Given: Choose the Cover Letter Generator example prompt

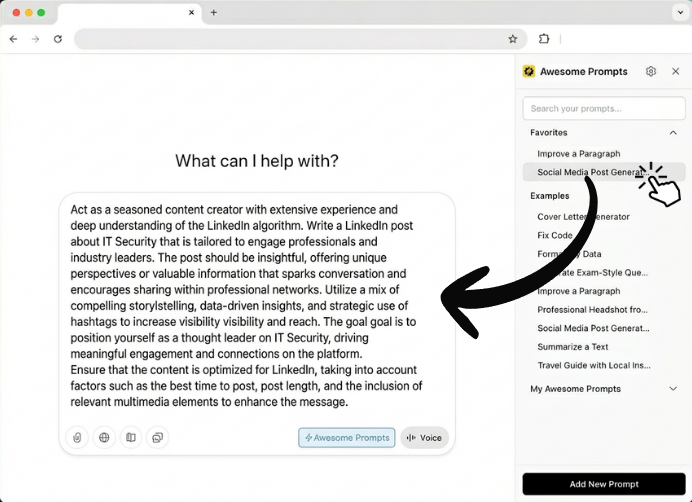Looking at the screenshot, I should pos(583,217).
